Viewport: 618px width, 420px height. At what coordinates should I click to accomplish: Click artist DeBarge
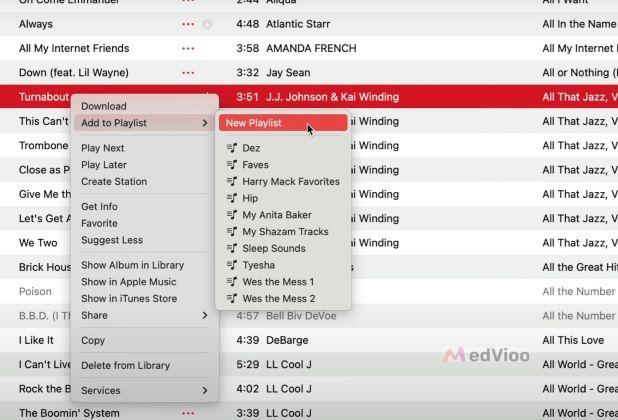(x=287, y=340)
